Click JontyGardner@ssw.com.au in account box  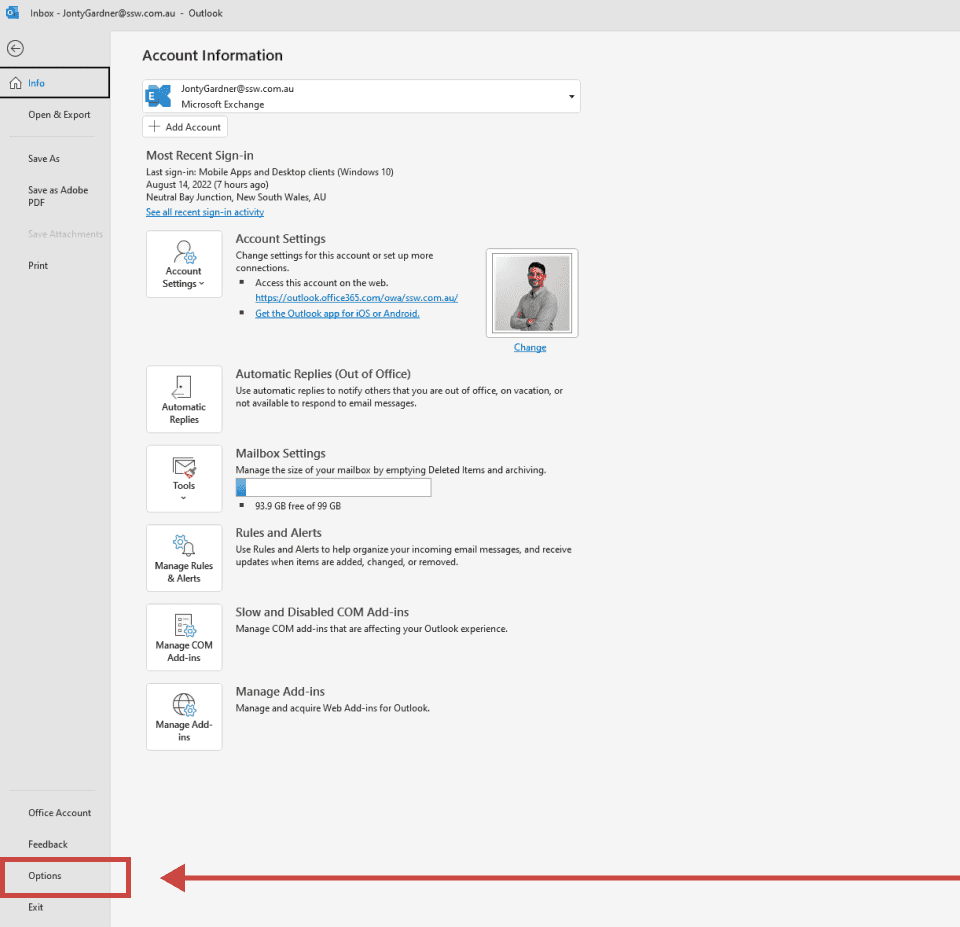238,89
